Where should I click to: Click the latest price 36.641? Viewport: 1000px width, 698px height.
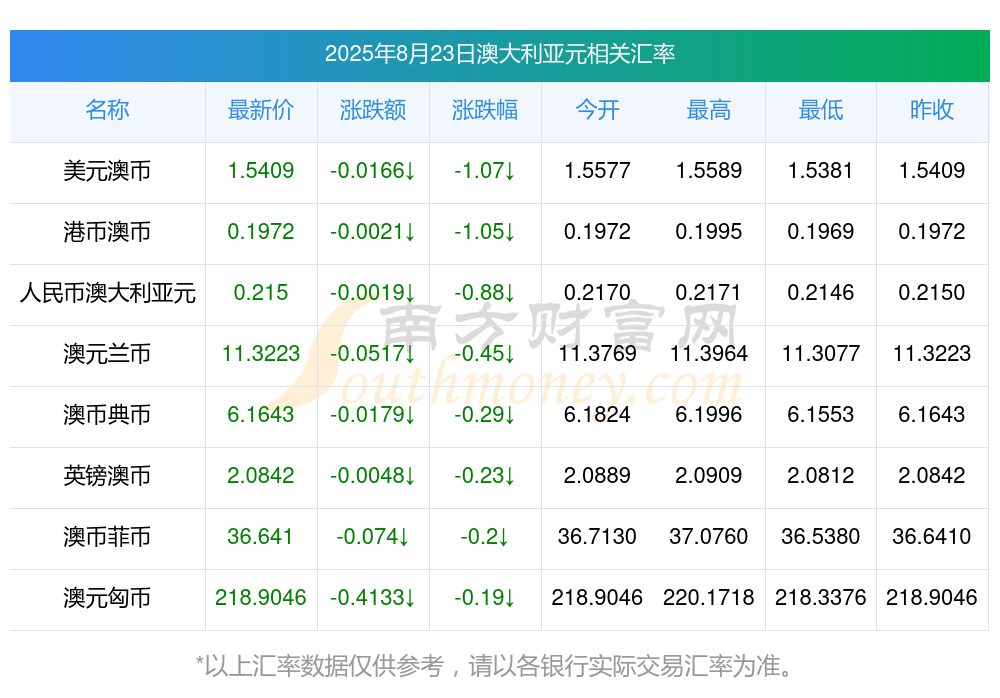[x=260, y=537]
